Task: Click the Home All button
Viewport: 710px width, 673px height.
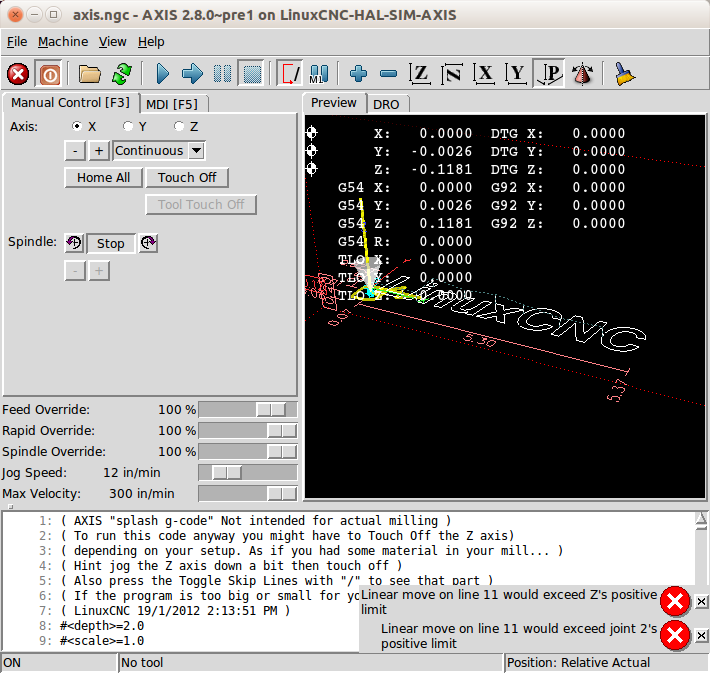Action: [x=104, y=178]
